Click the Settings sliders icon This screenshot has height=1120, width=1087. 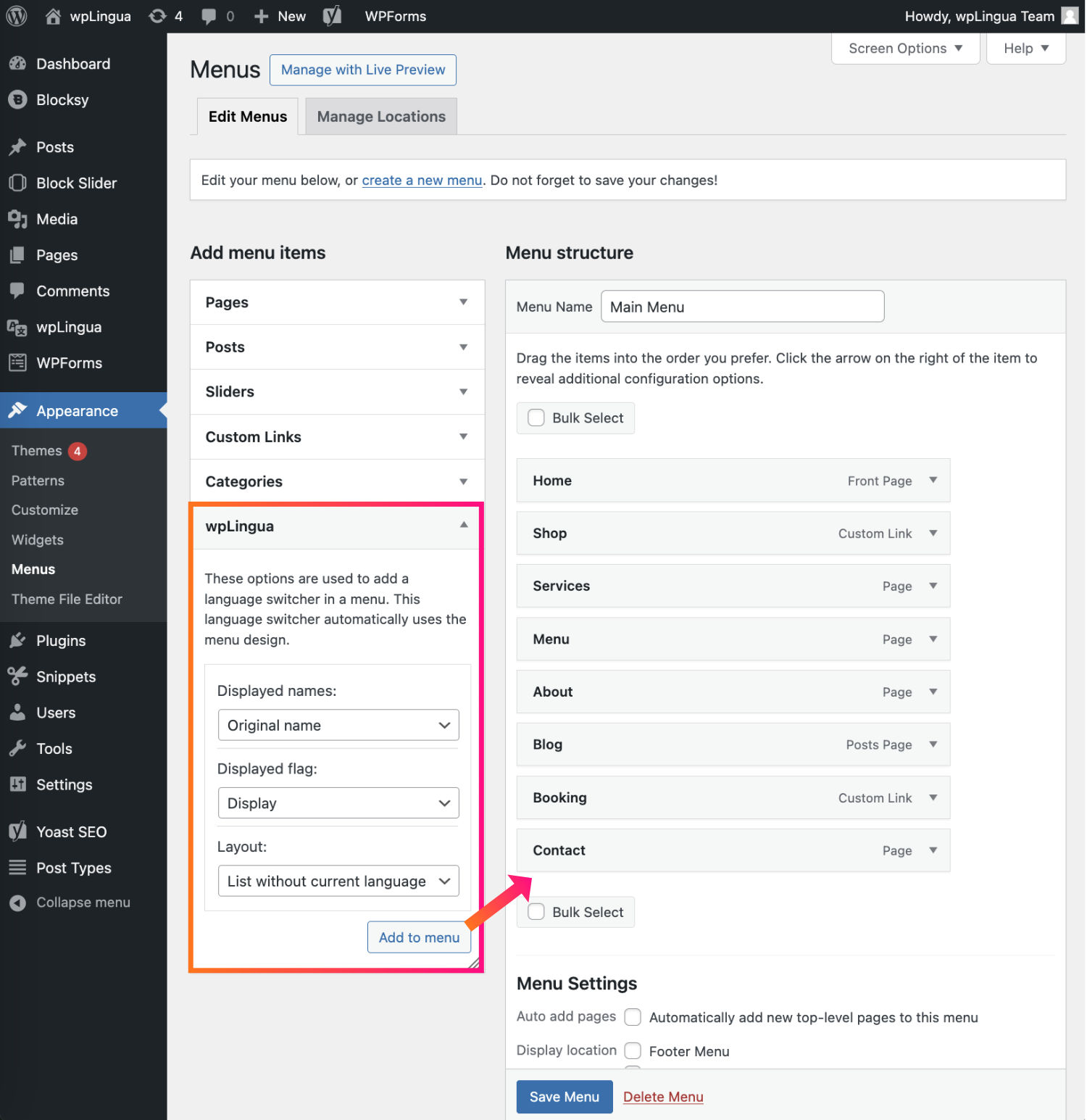(17, 784)
